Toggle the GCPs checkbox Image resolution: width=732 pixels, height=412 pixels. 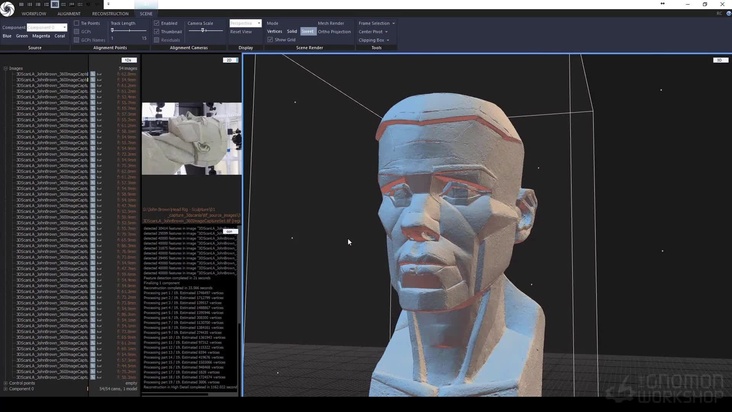pyautogui.click(x=77, y=31)
